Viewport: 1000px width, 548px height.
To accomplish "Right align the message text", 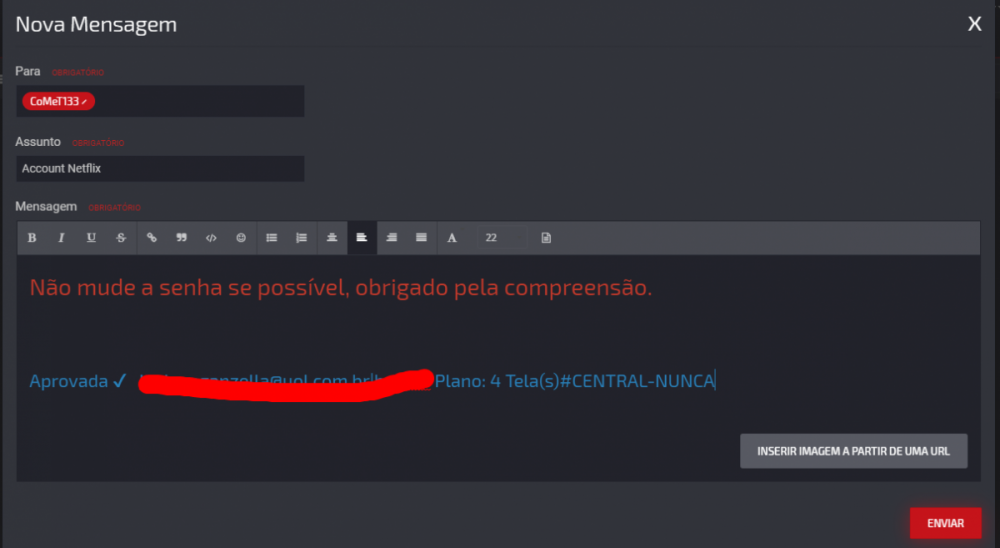I will pos(392,238).
